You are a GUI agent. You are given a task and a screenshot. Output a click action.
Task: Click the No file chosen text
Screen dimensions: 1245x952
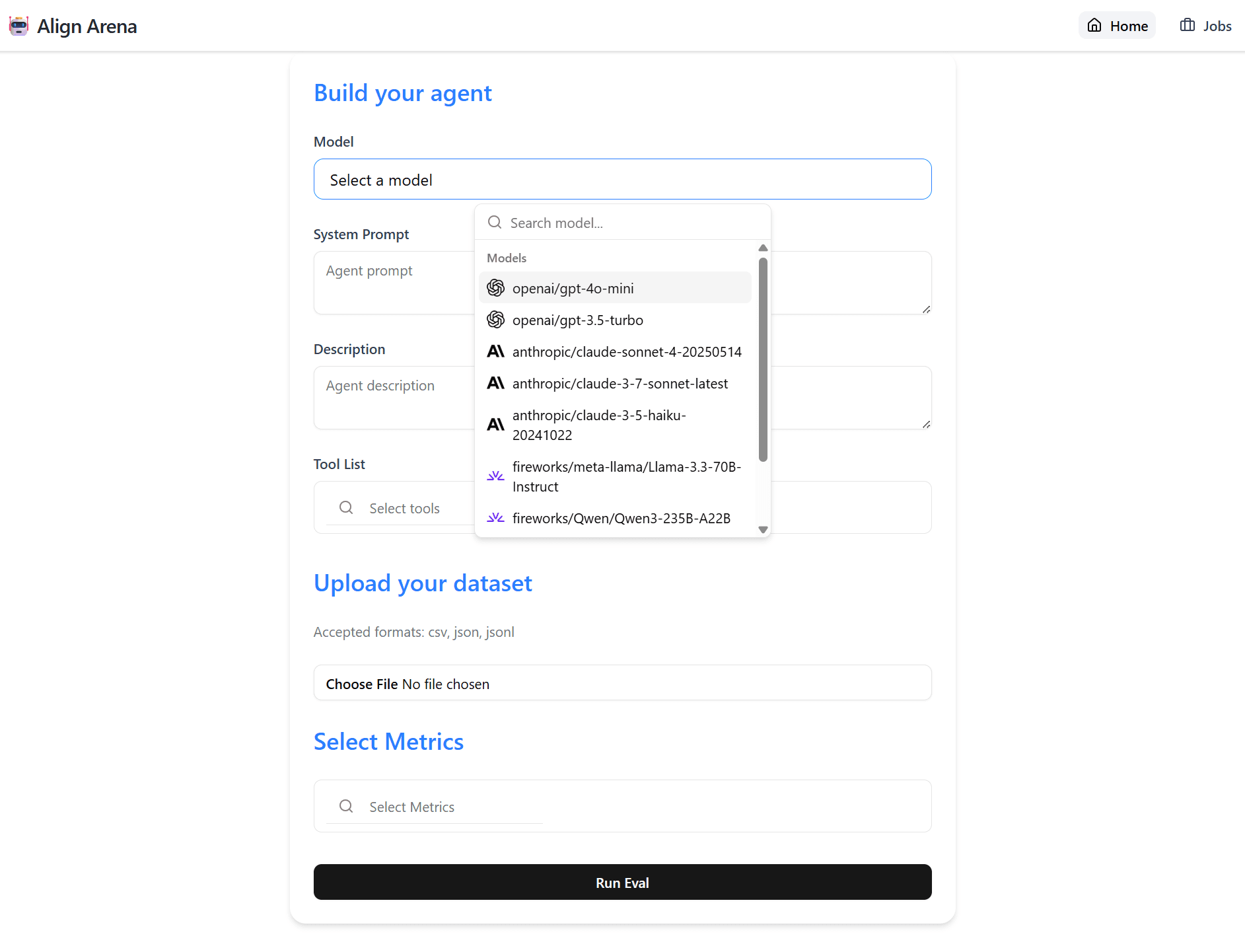(446, 684)
